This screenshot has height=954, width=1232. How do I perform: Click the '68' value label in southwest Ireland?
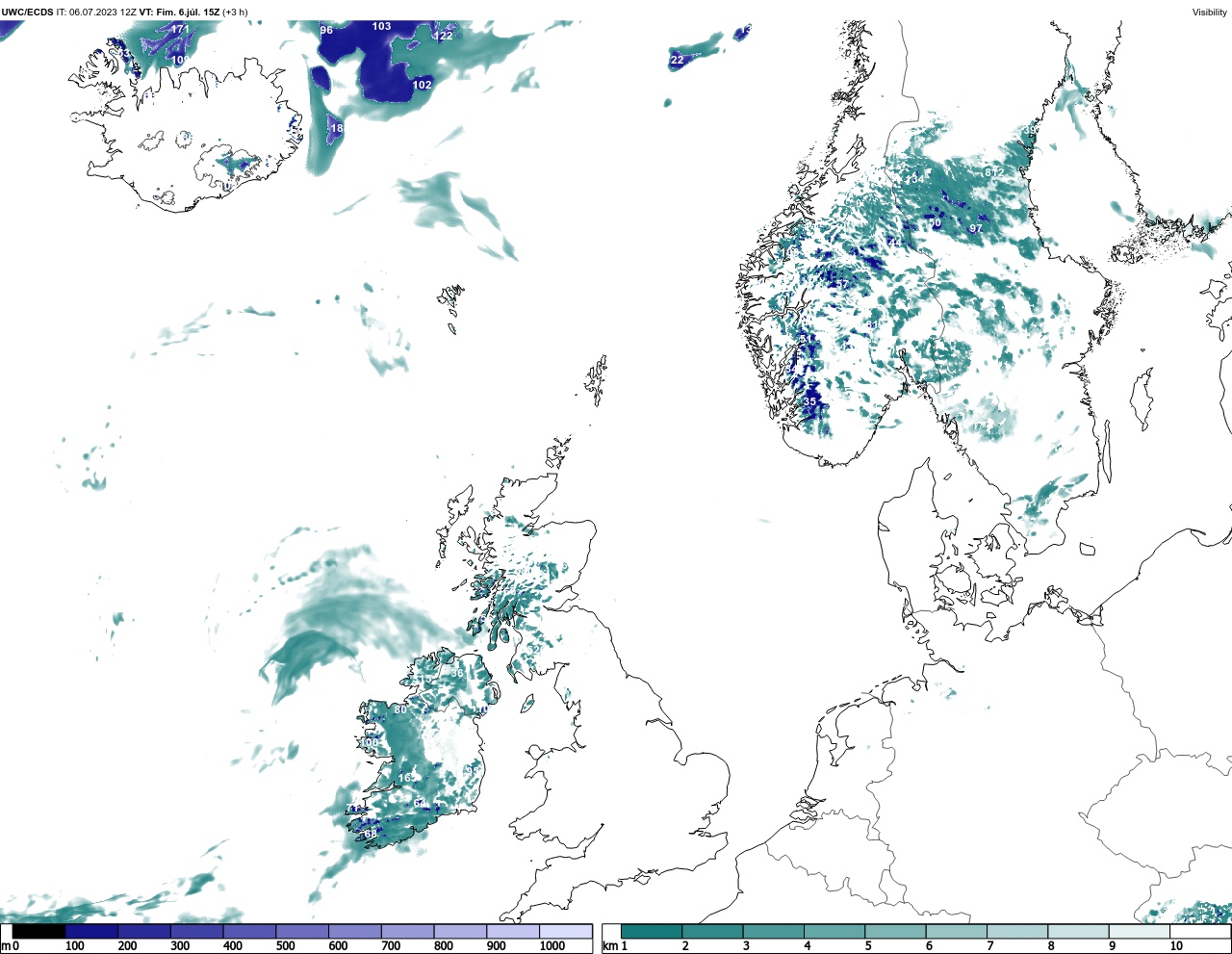click(x=371, y=835)
